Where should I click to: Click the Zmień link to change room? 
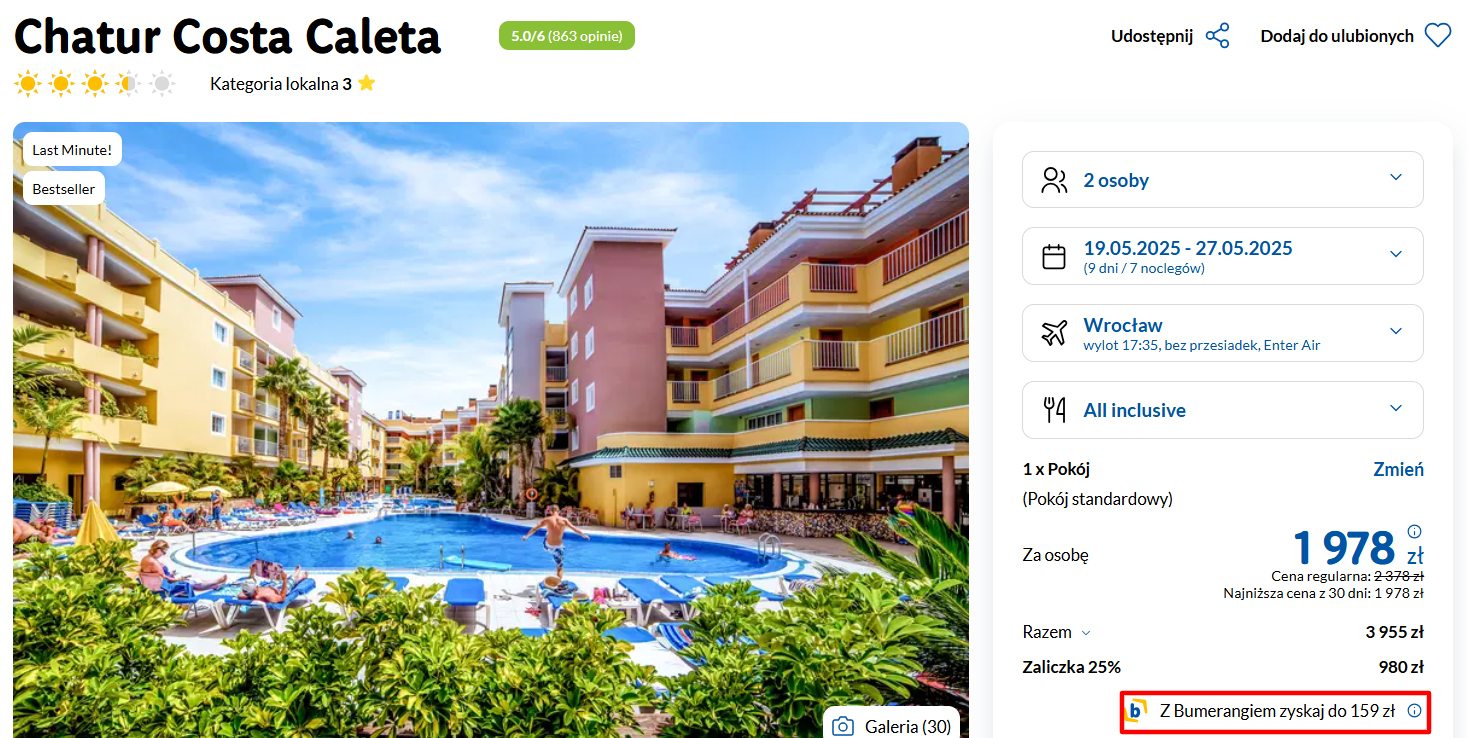point(1398,469)
